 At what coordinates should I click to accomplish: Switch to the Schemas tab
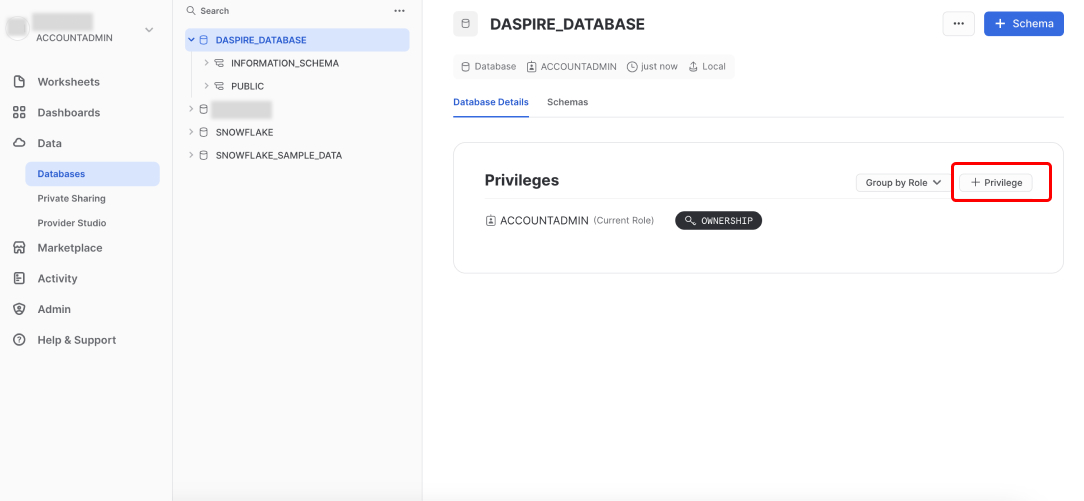(x=568, y=102)
